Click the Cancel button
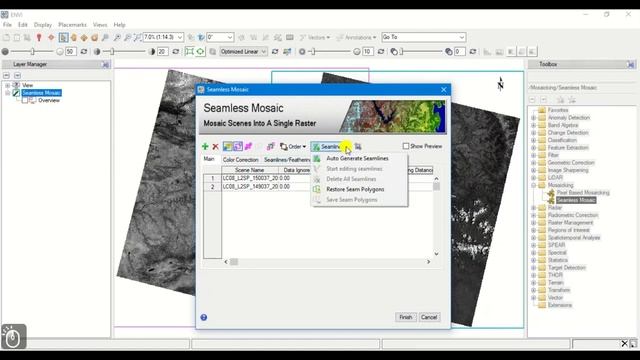This screenshot has height=360, width=640. tap(429, 317)
